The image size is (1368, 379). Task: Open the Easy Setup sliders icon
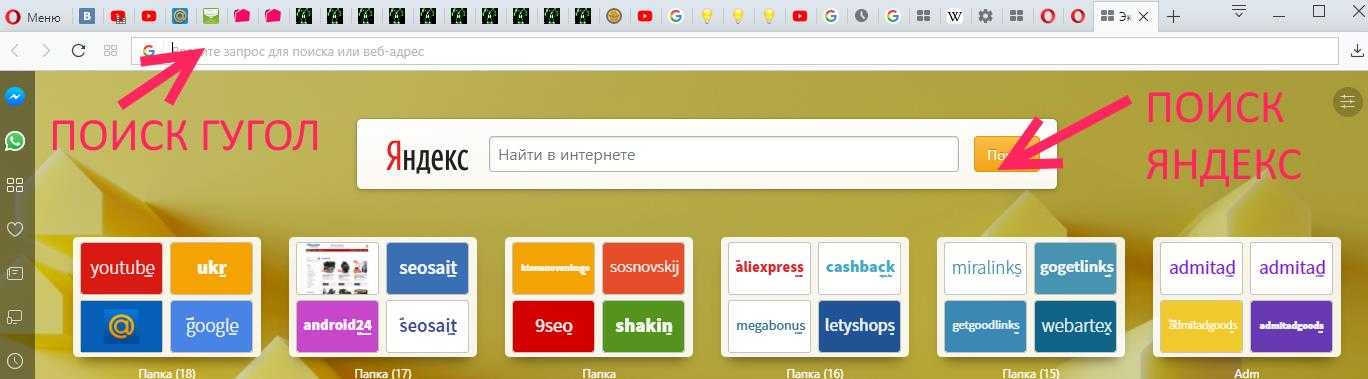pyautogui.click(x=1347, y=101)
